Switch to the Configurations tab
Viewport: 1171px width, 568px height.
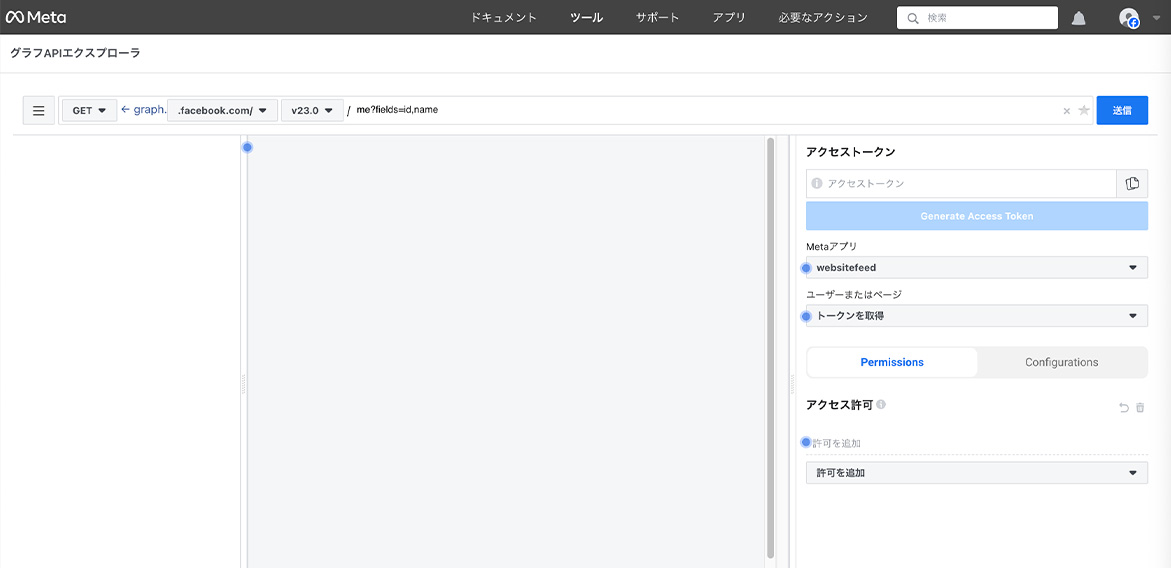coord(1061,362)
